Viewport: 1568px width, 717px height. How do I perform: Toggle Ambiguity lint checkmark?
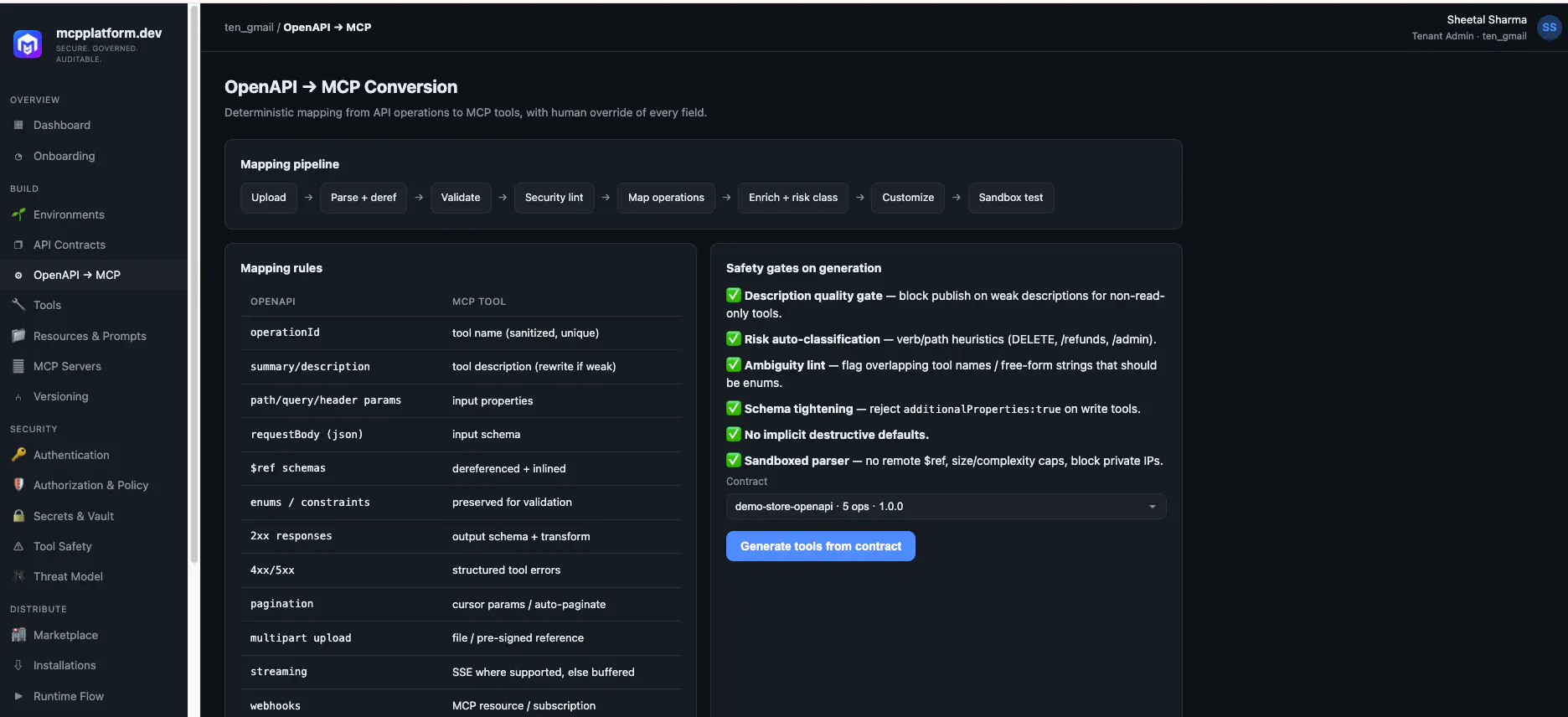(x=734, y=364)
